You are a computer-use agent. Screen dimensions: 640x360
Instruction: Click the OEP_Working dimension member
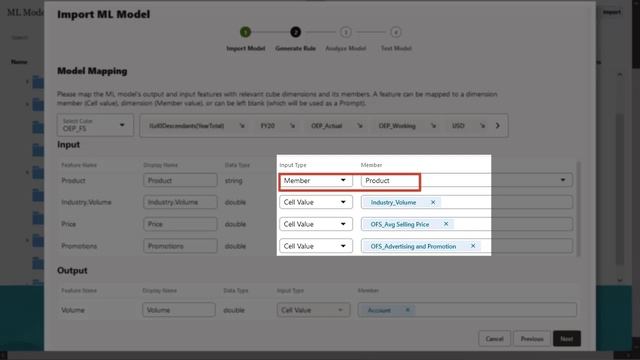(397, 126)
